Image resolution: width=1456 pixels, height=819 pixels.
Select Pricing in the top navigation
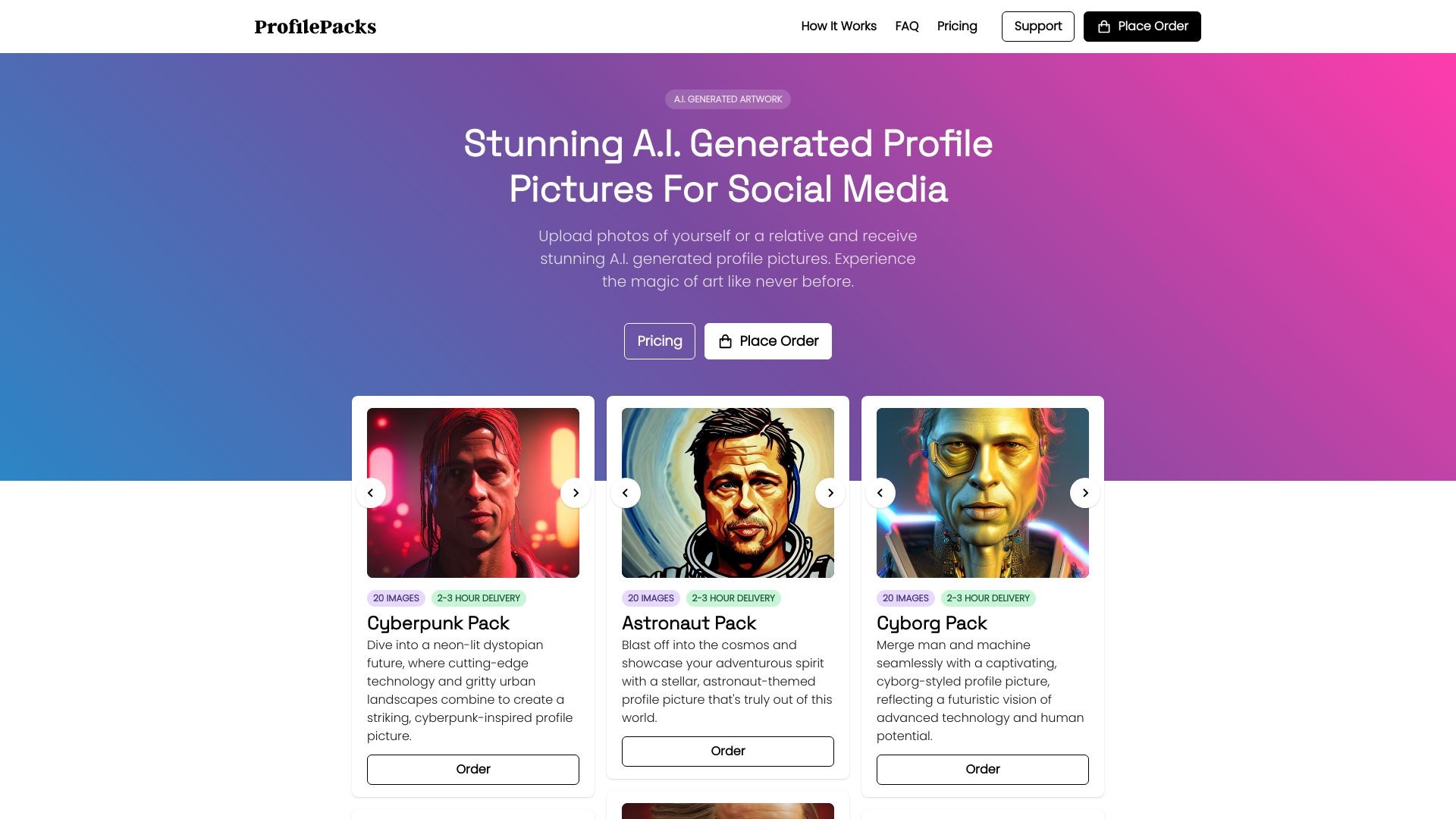tap(957, 26)
